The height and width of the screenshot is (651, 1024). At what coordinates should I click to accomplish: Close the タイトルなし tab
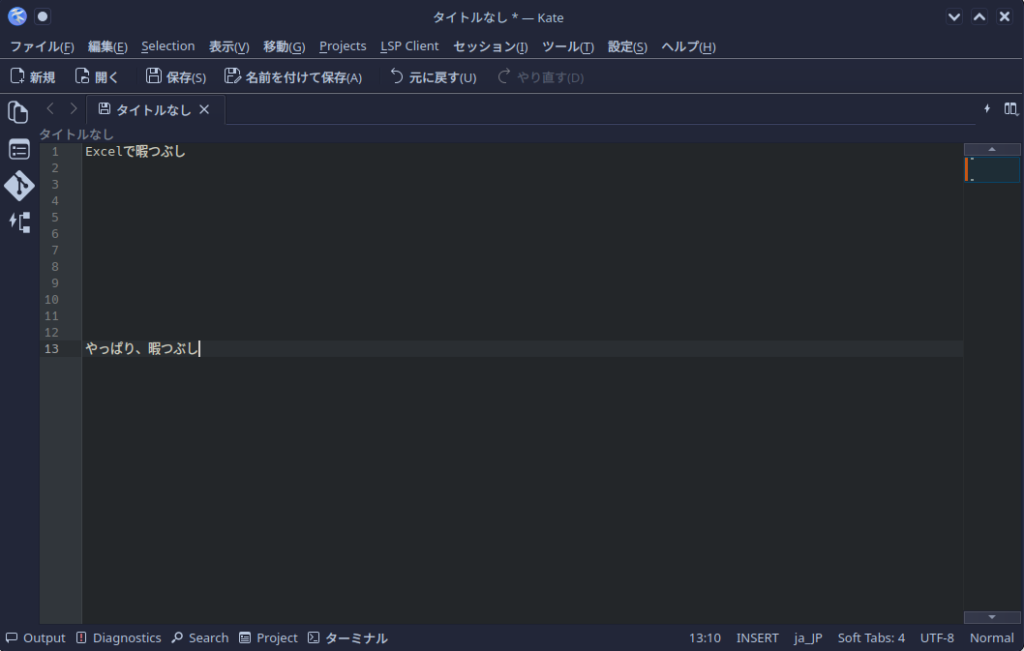[x=204, y=110]
